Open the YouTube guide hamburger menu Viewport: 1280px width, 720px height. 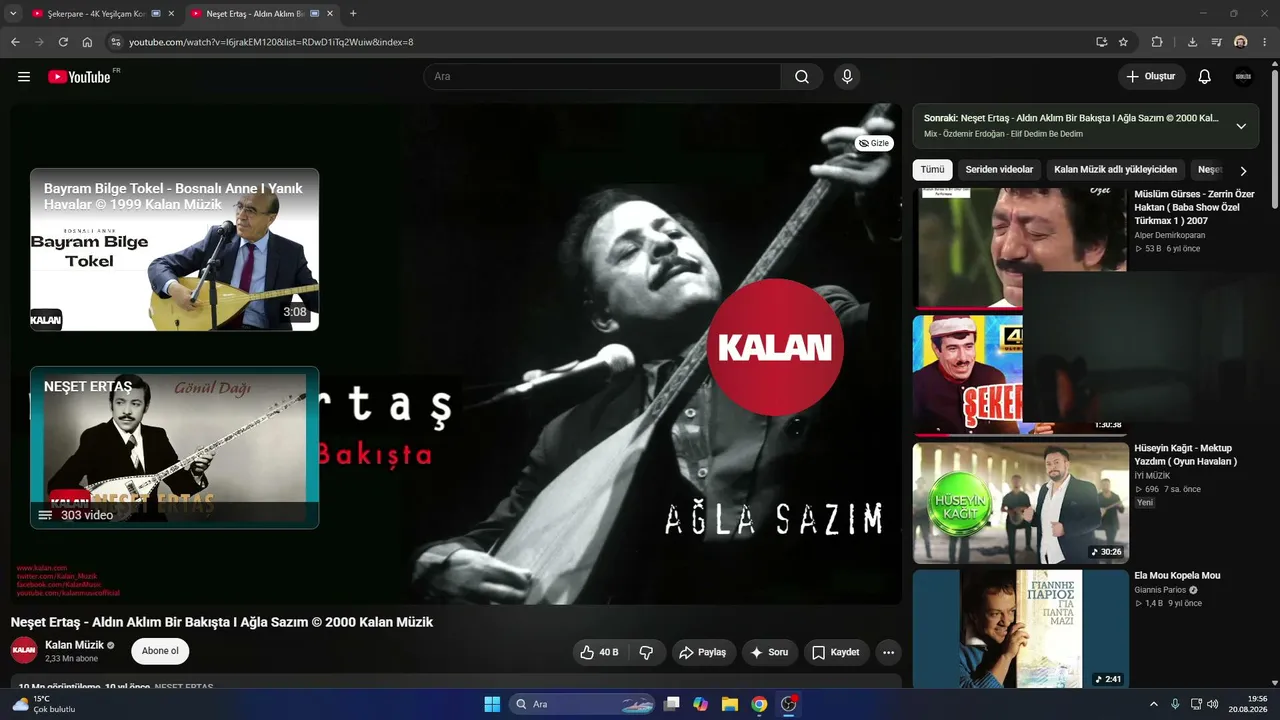pyautogui.click(x=24, y=77)
